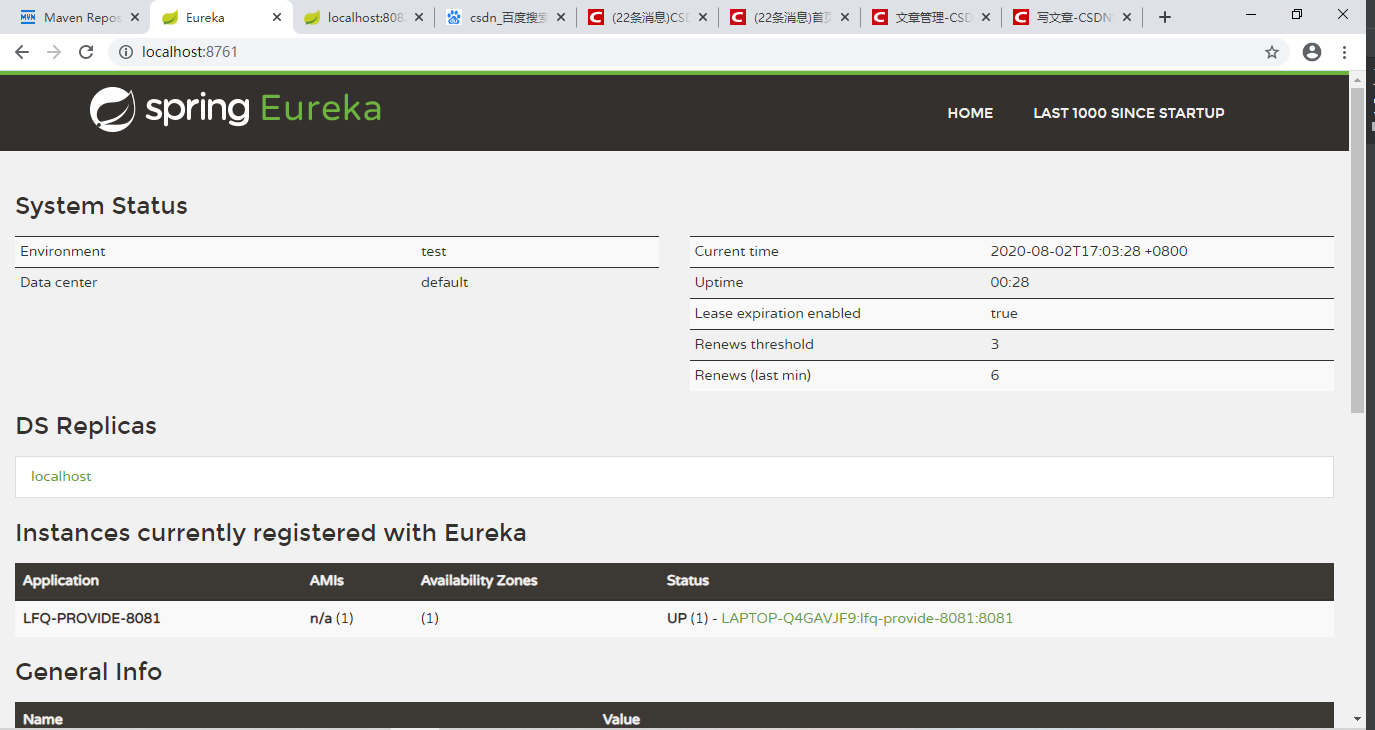Click the address bar URL localhost:8761
The height and width of the screenshot is (730, 1375).
190,52
